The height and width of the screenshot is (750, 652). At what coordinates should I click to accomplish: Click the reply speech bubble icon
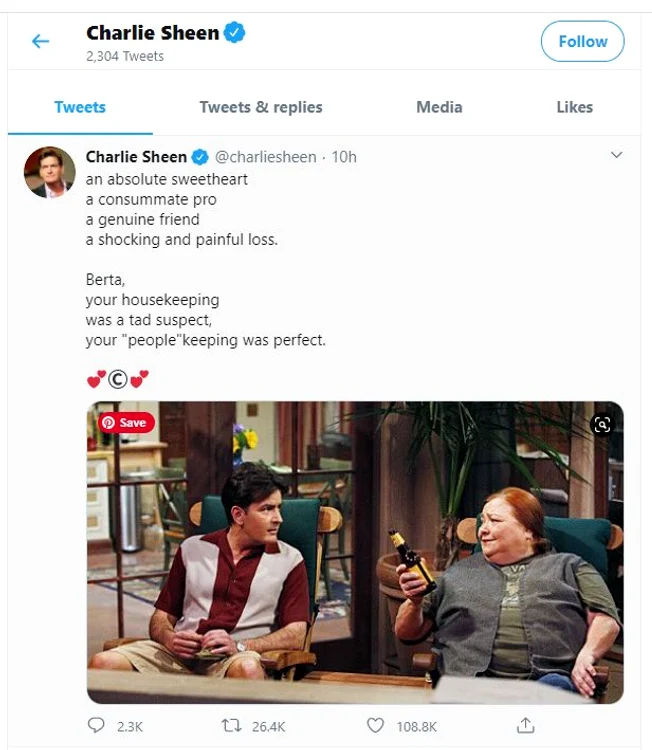(x=97, y=726)
